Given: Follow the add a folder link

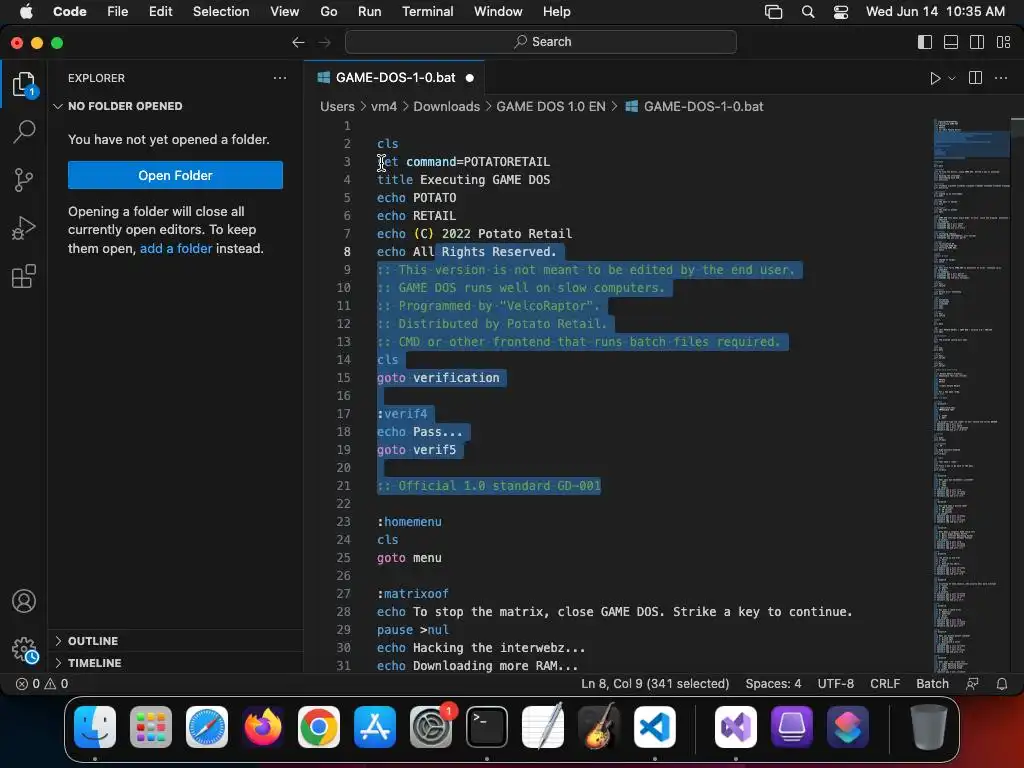Looking at the screenshot, I should [x=176, y=248].
